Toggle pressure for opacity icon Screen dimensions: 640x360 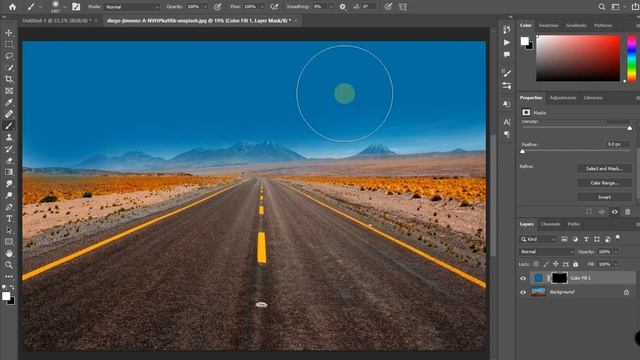[x=218, y=7]
